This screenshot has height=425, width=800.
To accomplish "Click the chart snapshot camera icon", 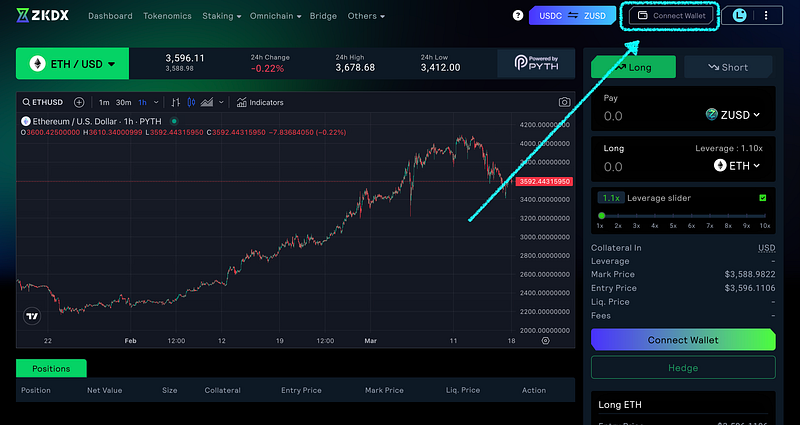I will [x=565, y=102].
